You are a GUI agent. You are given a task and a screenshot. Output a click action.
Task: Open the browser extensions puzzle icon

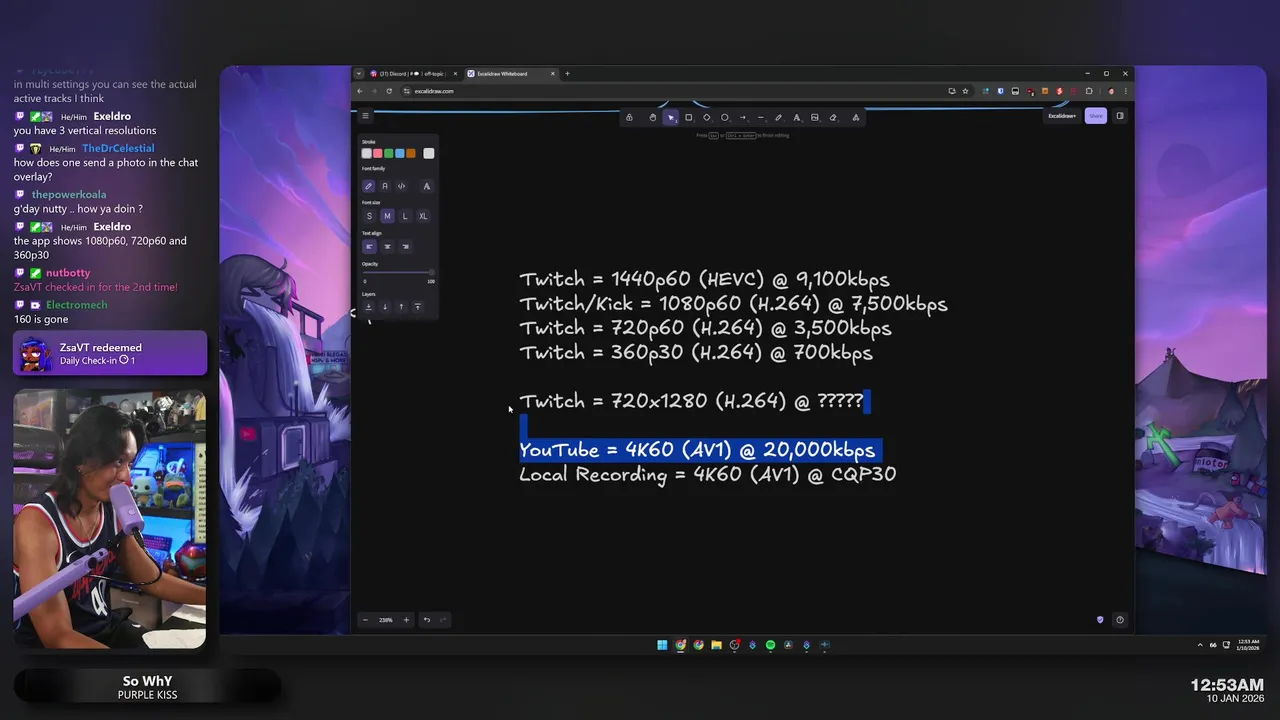point(1089,91)
